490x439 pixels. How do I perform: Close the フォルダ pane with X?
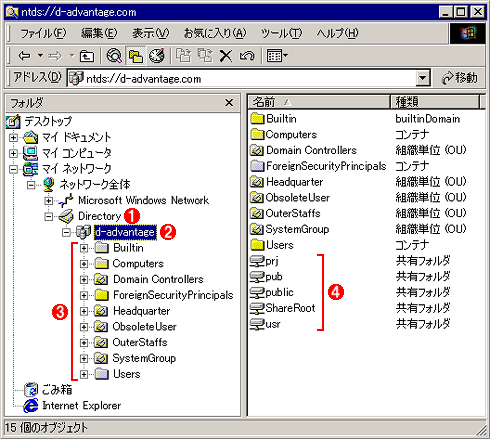(x=229, y=103)
